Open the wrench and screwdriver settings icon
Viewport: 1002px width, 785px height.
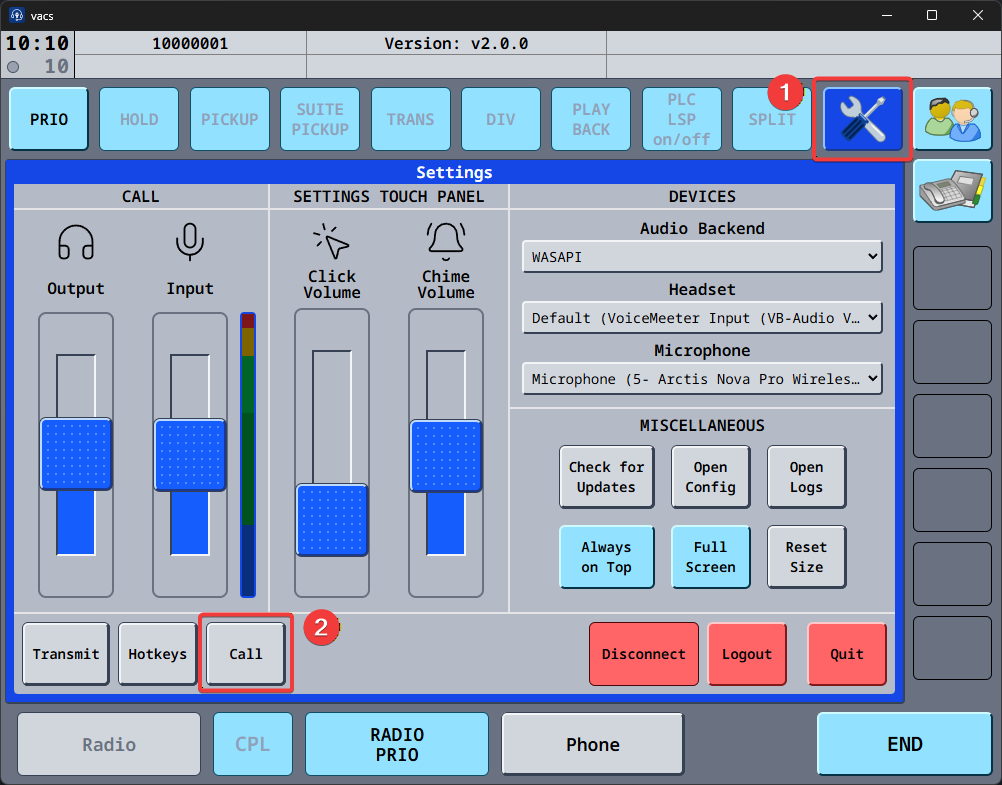click(863, 119)
